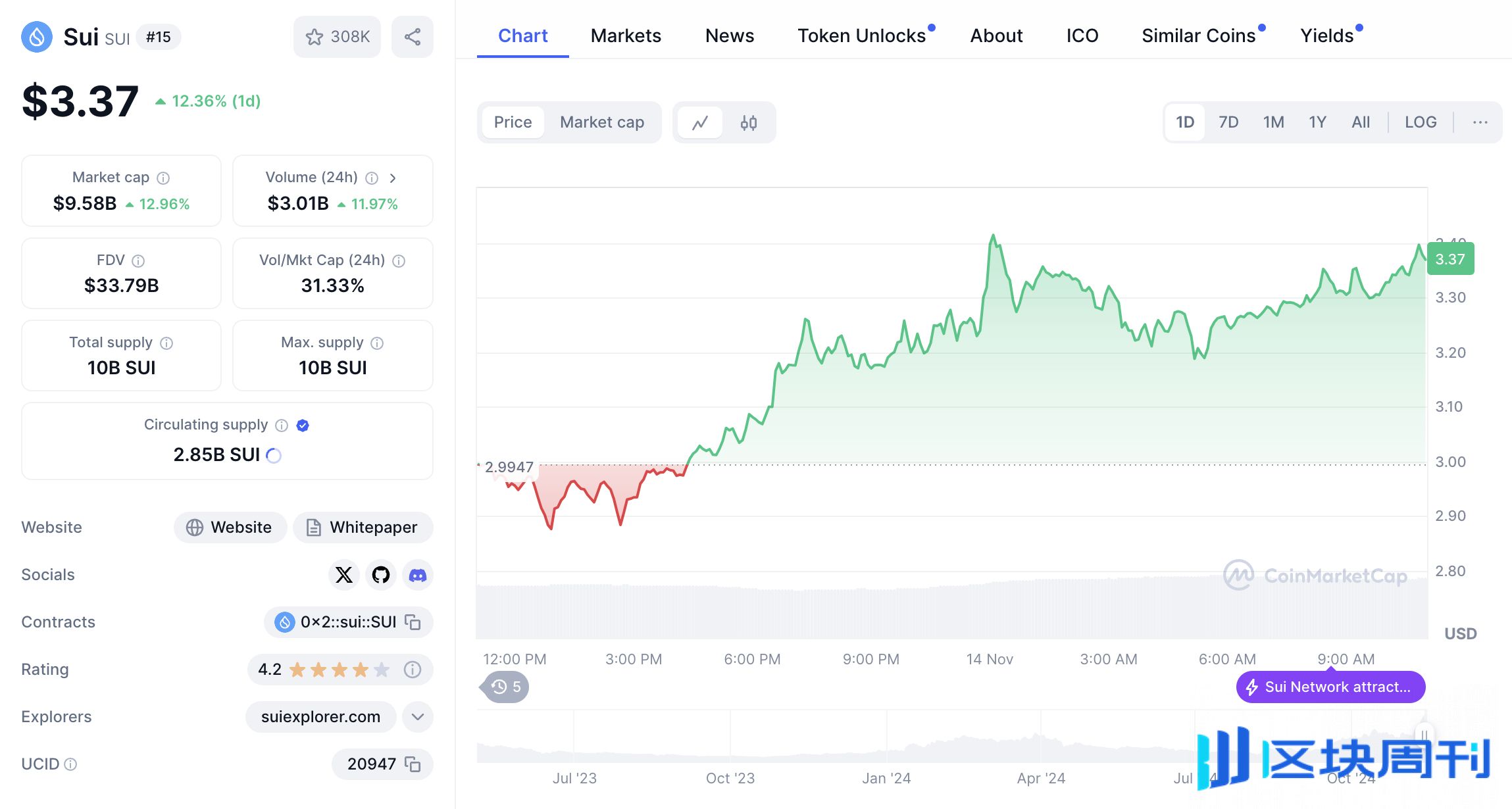Screen dimensions: 1512x809
Task: Open the Total supply info icon
Action: 167,343
